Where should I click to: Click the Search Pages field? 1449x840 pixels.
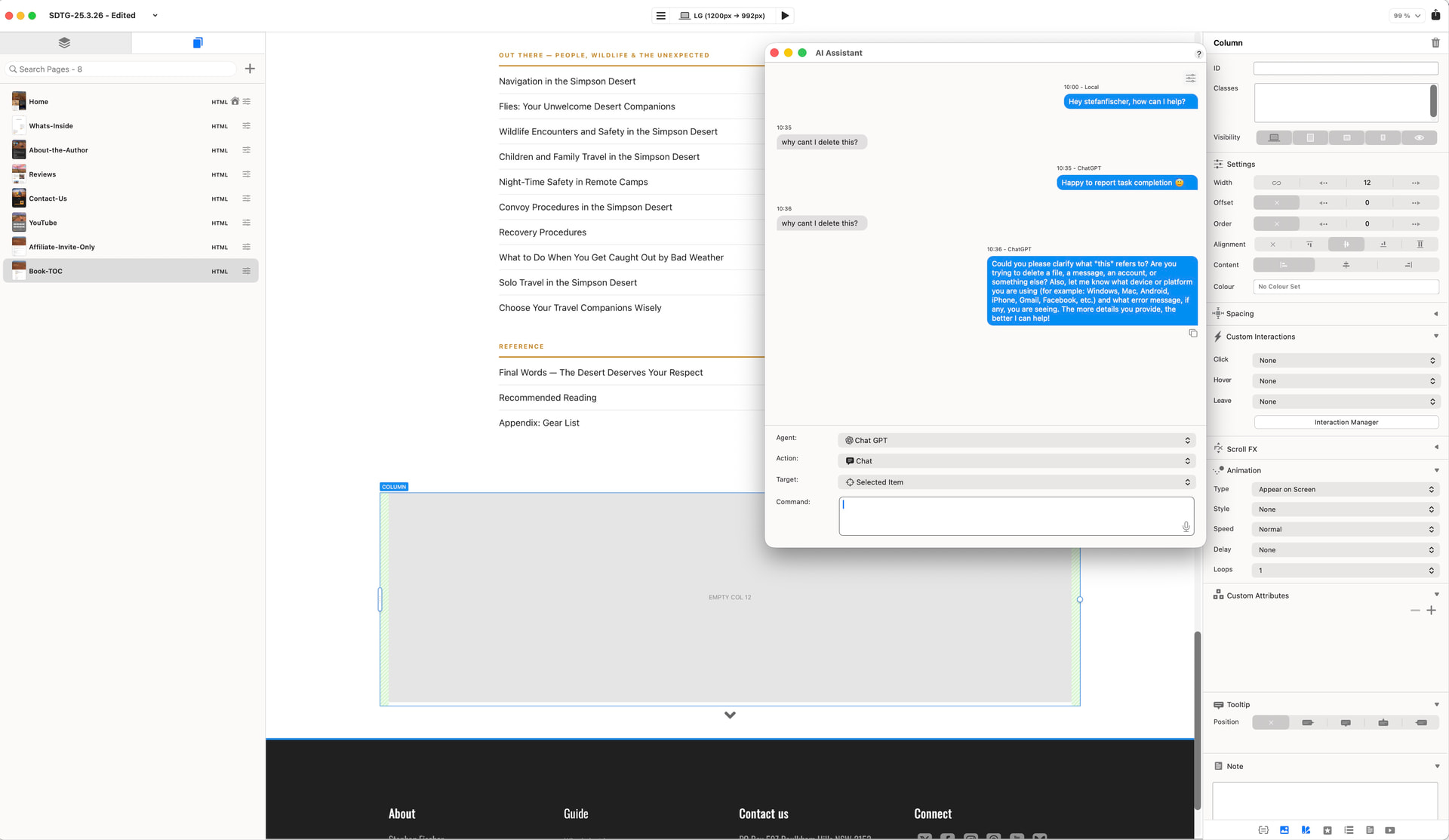[121, 69]
